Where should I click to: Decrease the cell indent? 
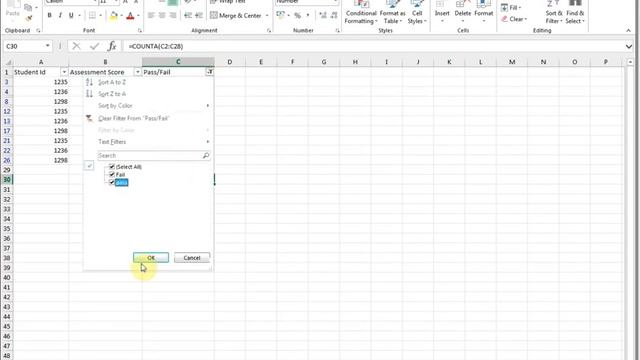(x=188, y=15)
